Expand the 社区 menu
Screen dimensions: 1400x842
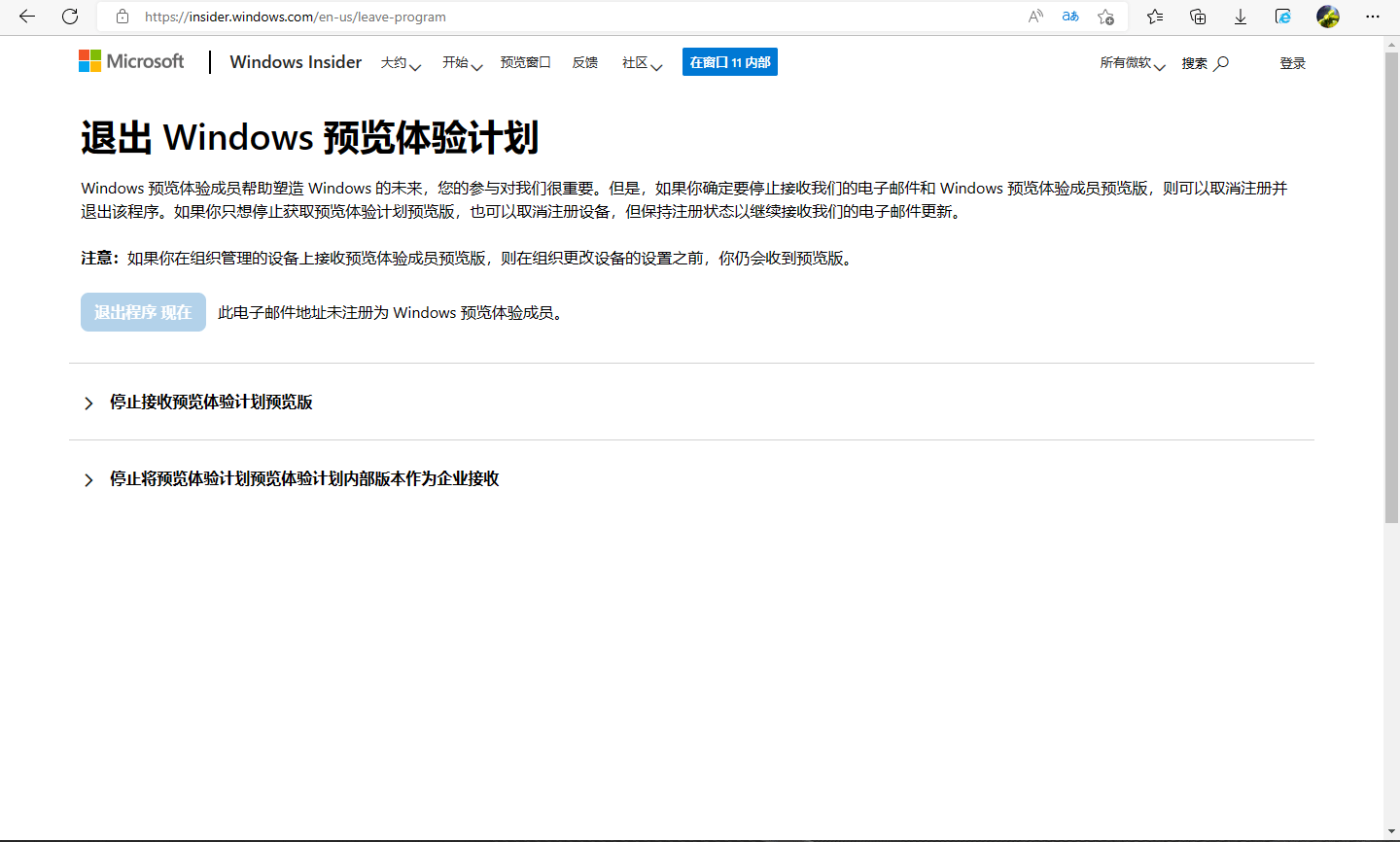[643, 63]
